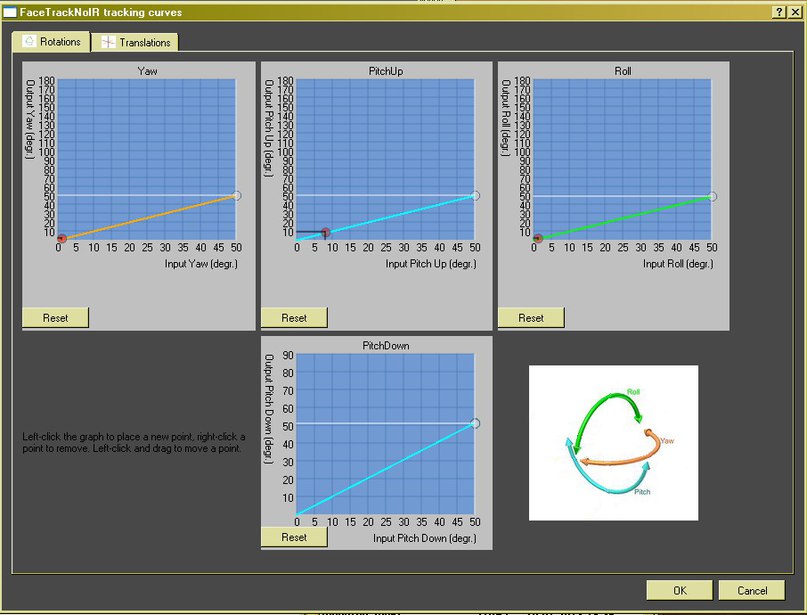Reset the Roll curve

pyautogui.click(x=531, y=318)
